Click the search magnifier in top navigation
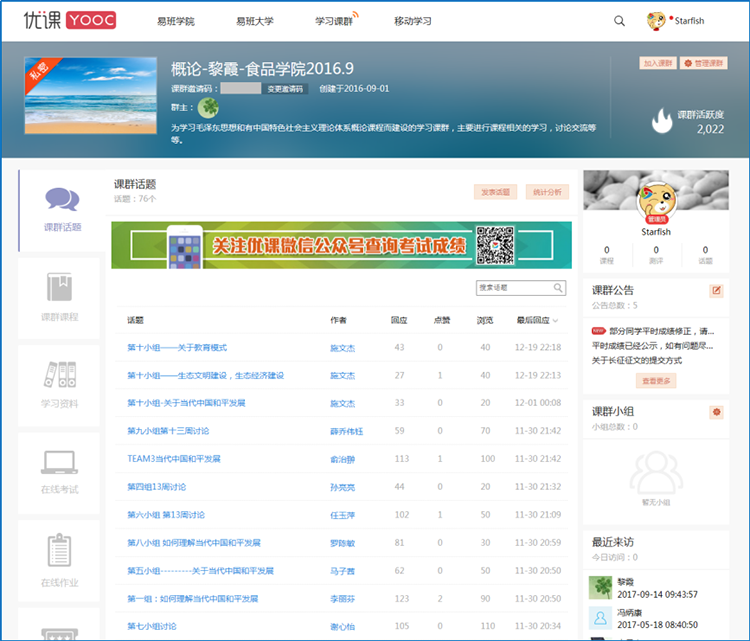The height and width of the screenshot is (641, 750). click(619, 21)
